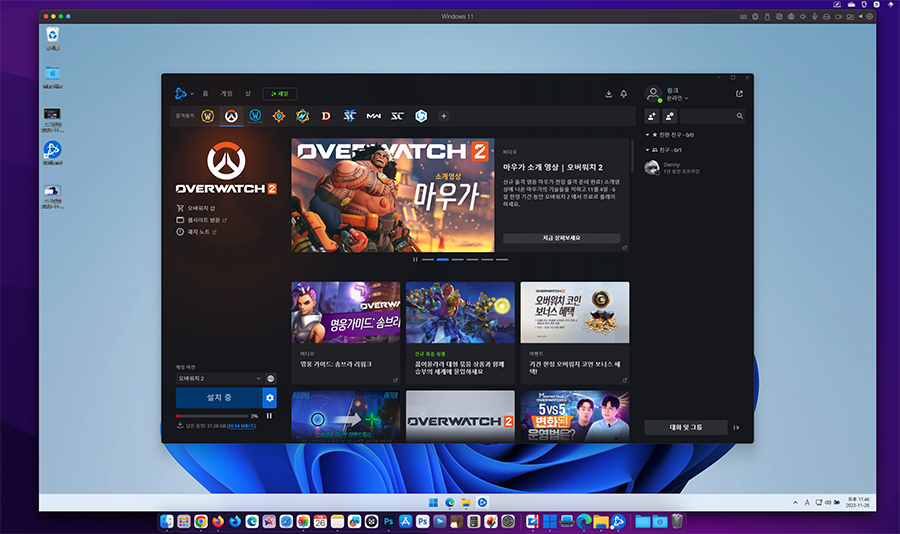Screen dimensions: 900x534
Task: Open the chats and groups button
Action: pos(686,427)
